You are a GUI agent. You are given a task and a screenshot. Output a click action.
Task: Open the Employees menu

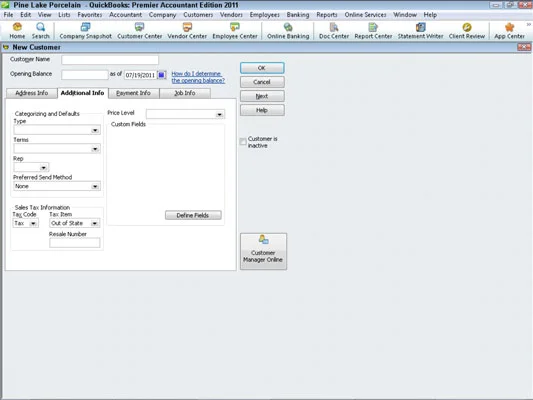pyautogui.click(x=264, y=15)
